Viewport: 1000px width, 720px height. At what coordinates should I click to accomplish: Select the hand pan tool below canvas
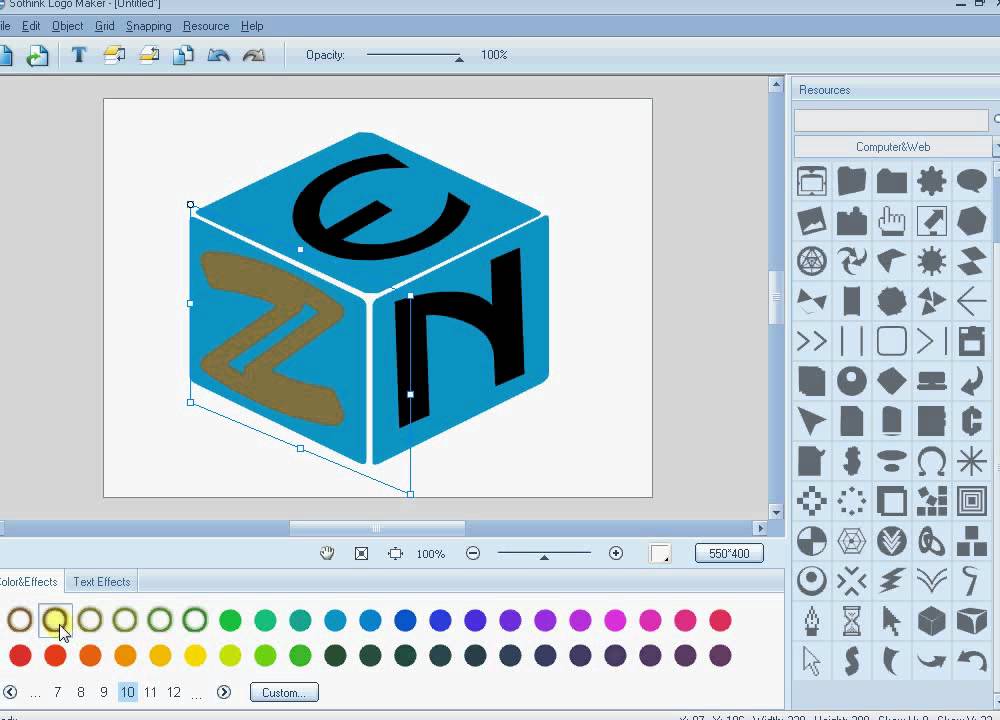coord(327,554)
